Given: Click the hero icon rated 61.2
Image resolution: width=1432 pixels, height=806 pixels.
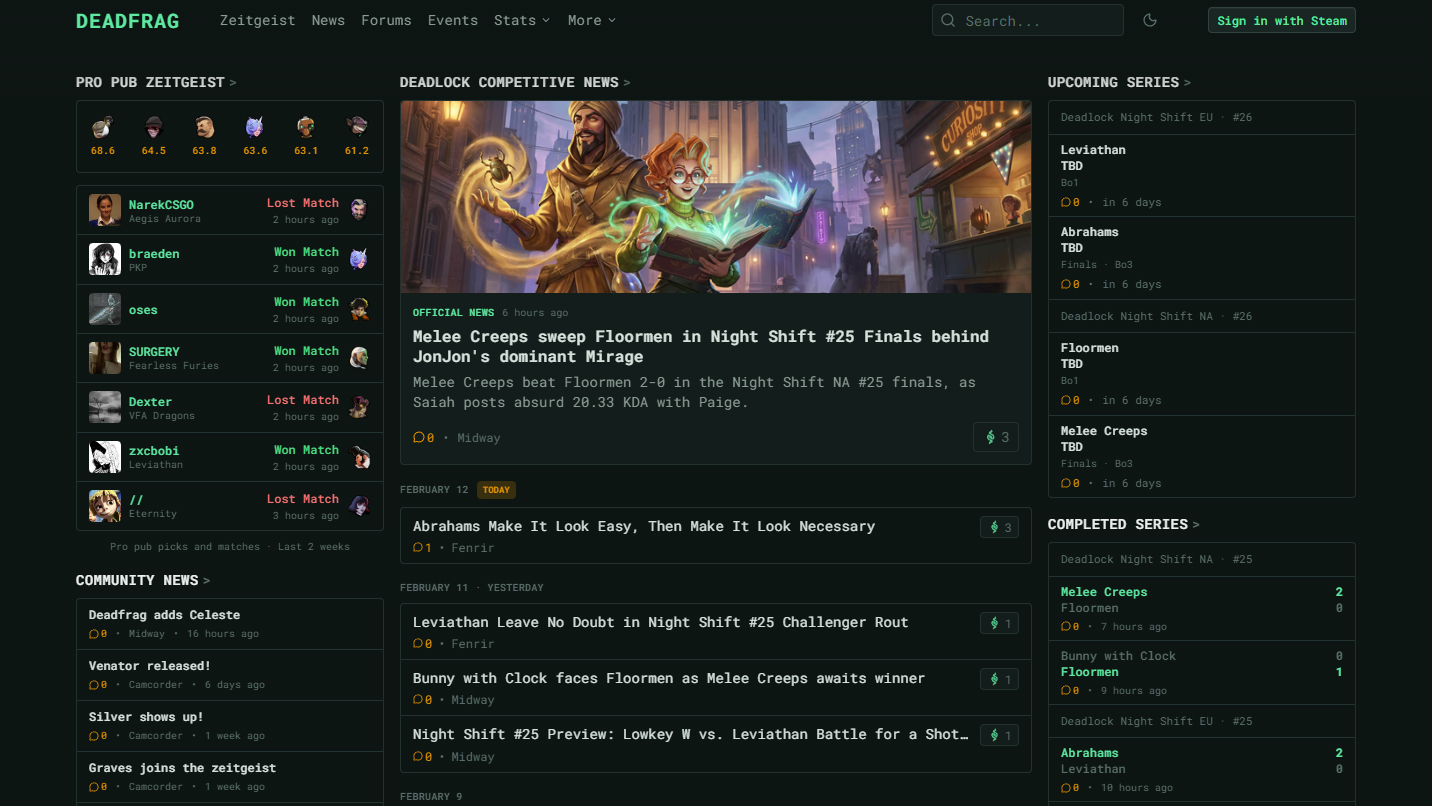Looking at the screenshot, I should 356,127.
